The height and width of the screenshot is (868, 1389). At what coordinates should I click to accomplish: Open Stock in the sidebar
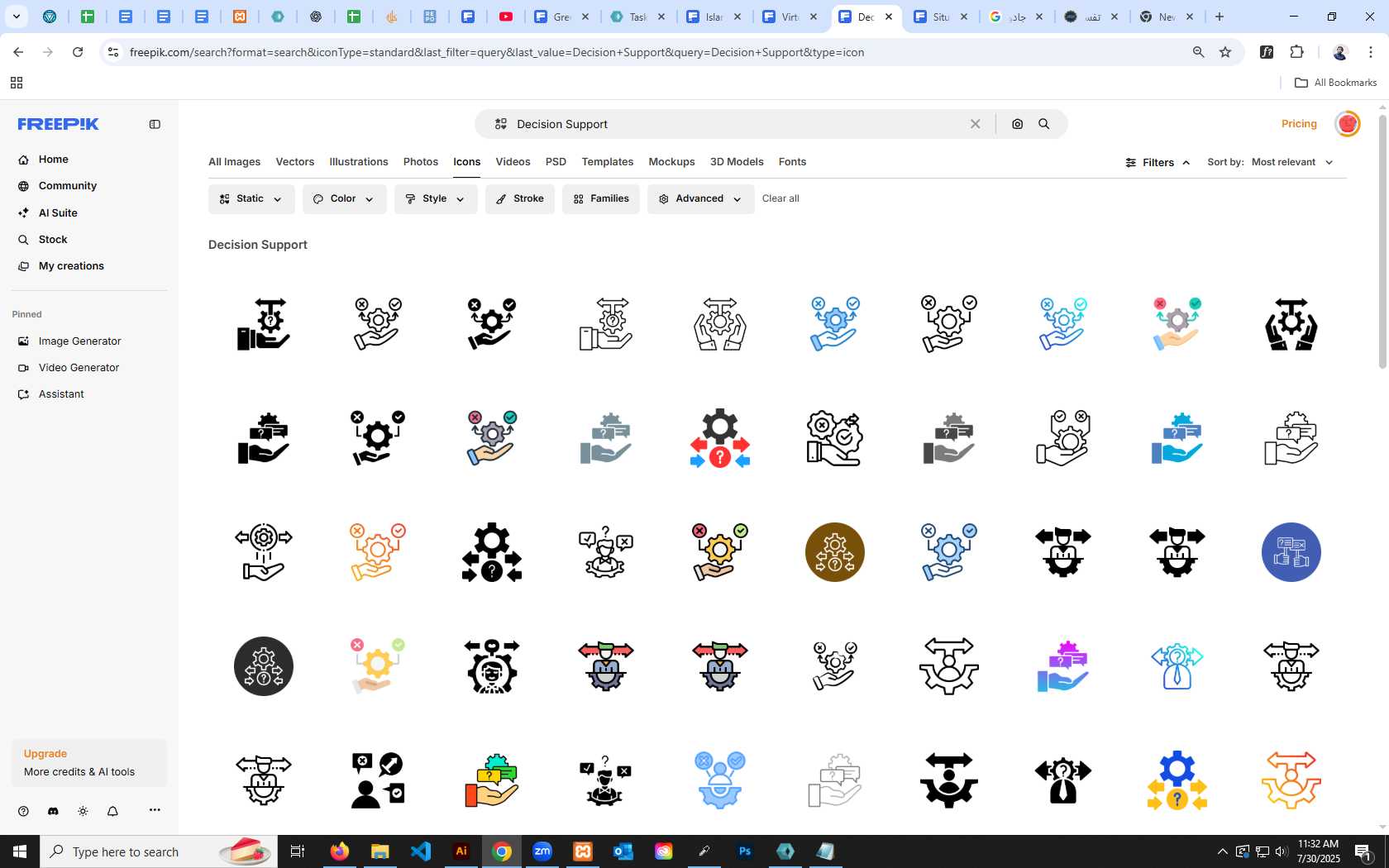pyautogui.click(x=53, y=240)
